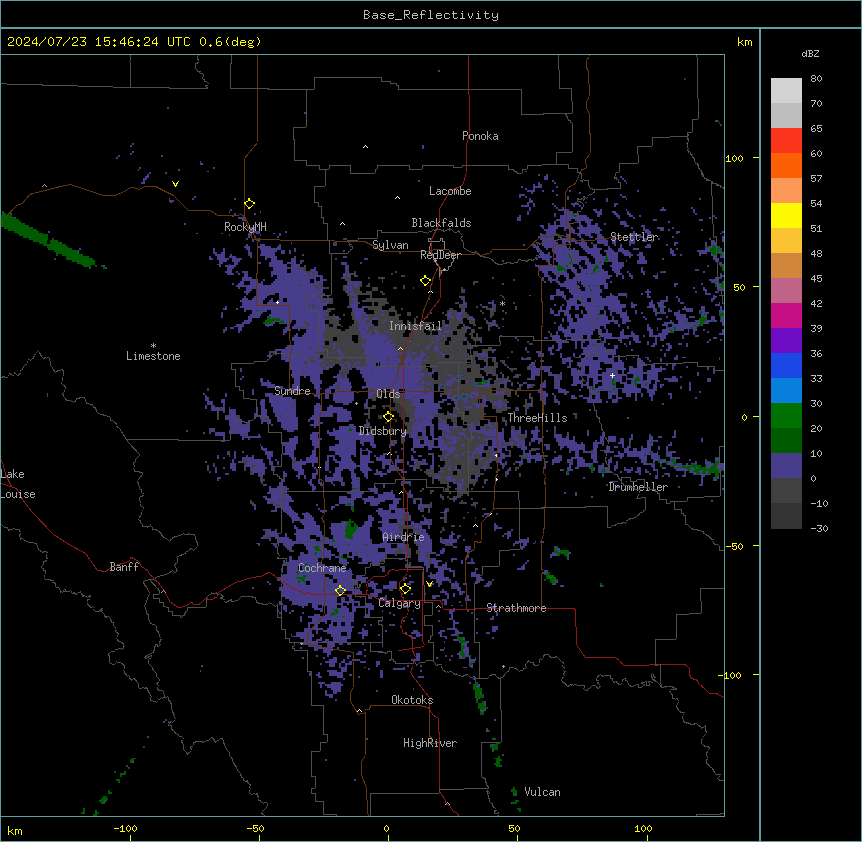Click the Calgary city label

point(400,603)
